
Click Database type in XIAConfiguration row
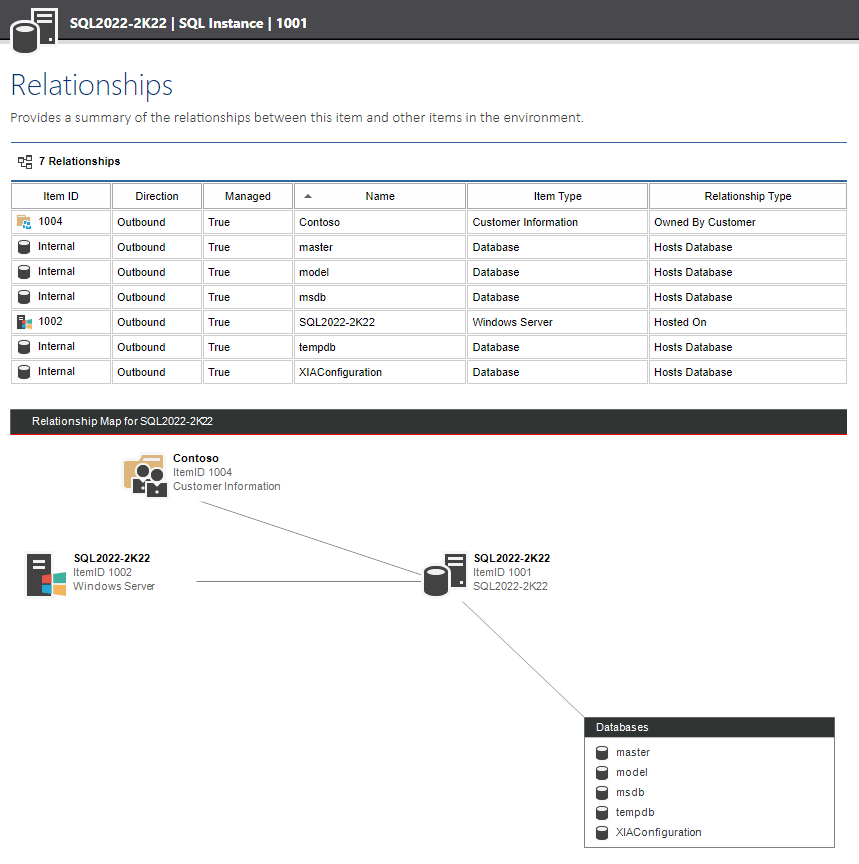557,372
